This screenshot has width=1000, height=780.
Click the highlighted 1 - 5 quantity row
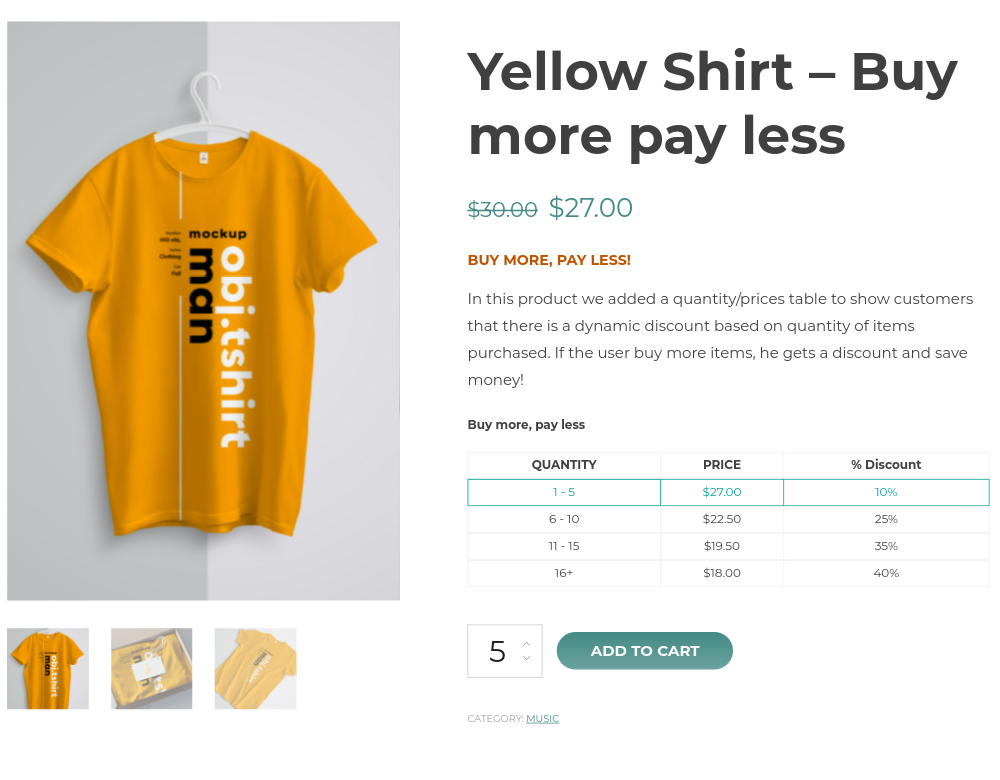(564, 492)
